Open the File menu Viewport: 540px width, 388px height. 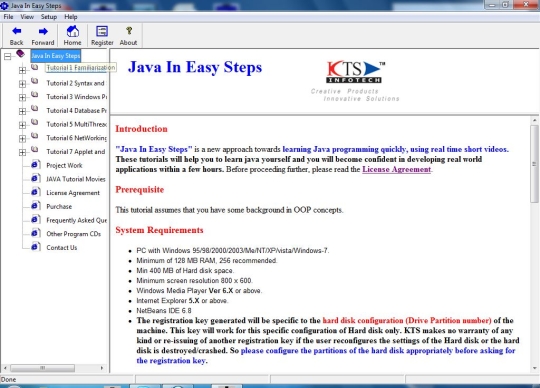8,17
